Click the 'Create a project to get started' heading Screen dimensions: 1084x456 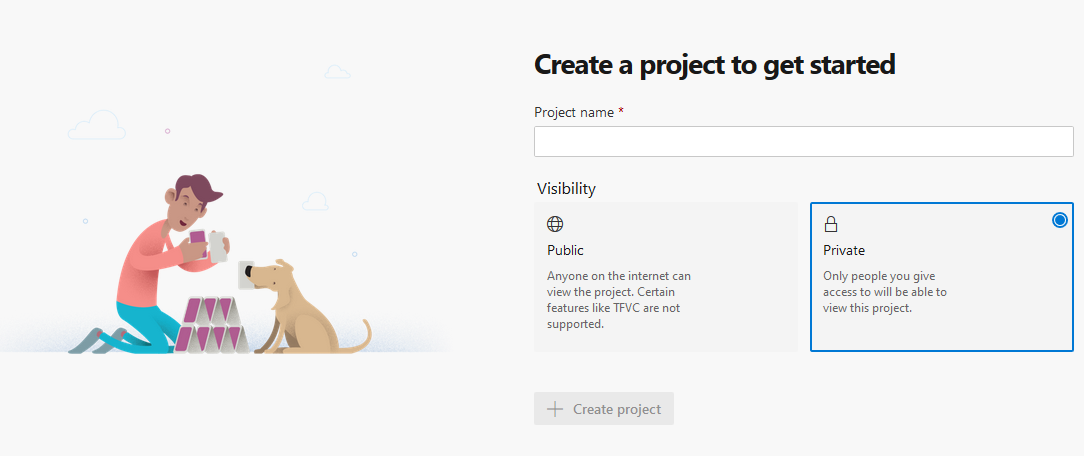(x=715, y=64)
